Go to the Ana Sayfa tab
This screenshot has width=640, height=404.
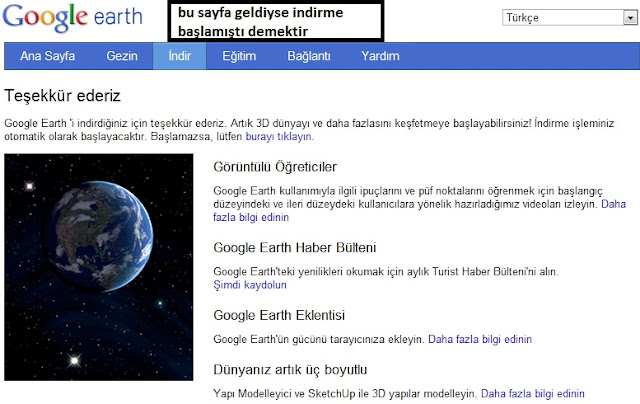click(x=47, y=56)
